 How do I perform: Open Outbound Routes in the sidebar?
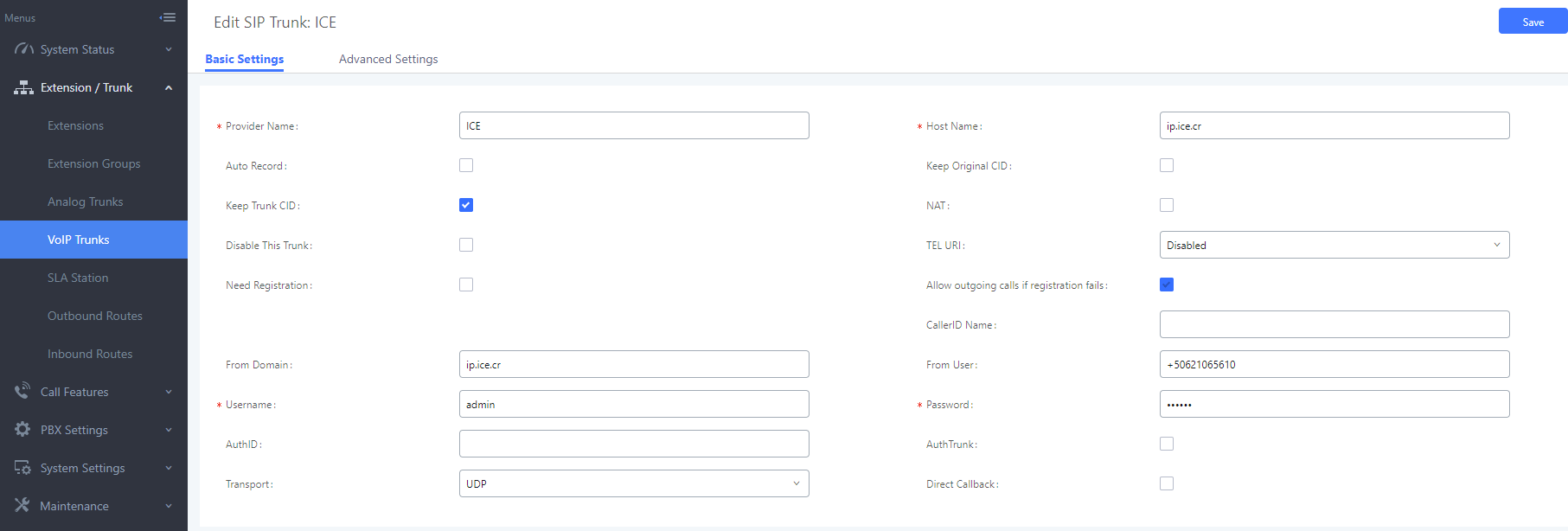tap(95, 316)
